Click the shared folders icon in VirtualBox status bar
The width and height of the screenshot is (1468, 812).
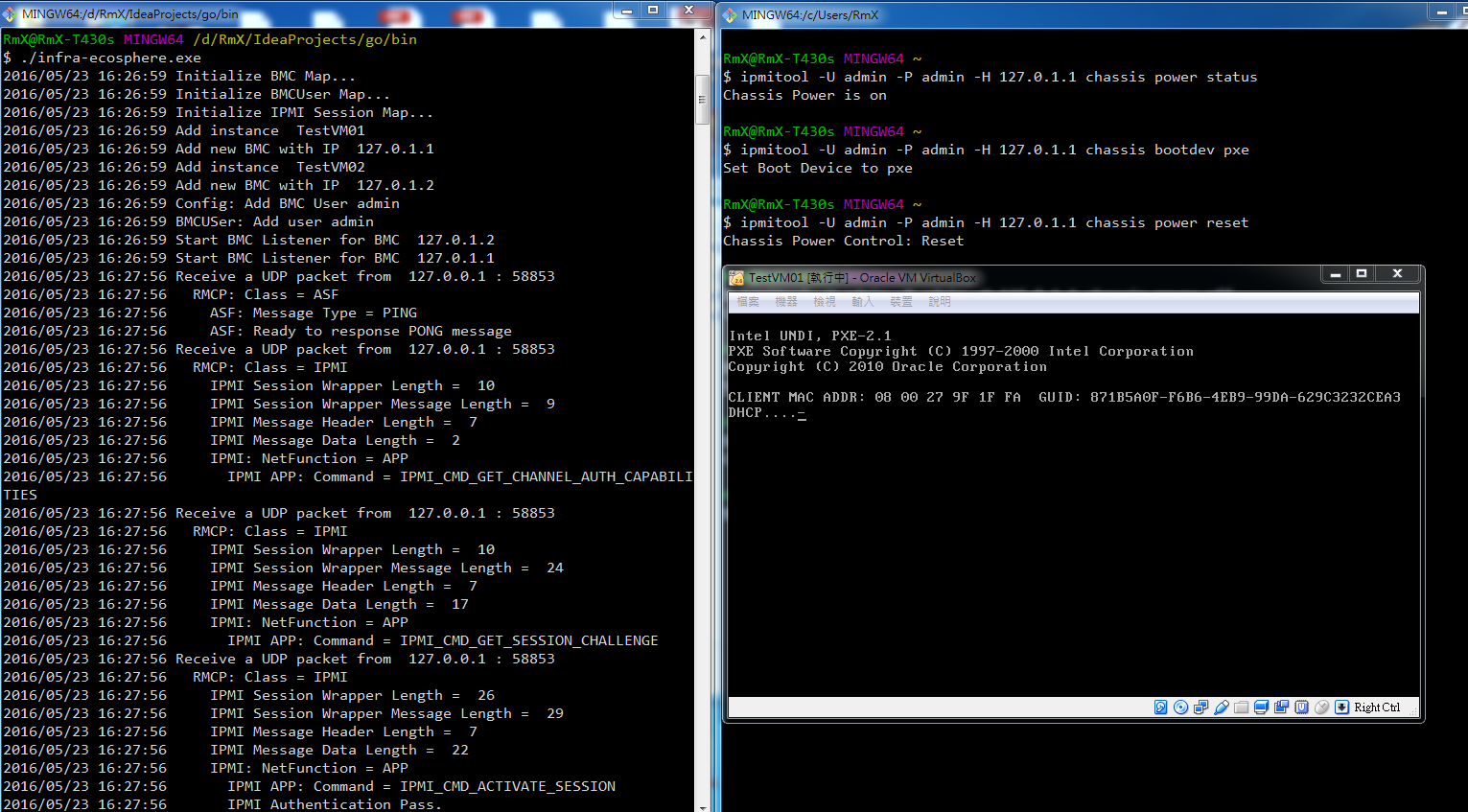(x=1241, y=708)
